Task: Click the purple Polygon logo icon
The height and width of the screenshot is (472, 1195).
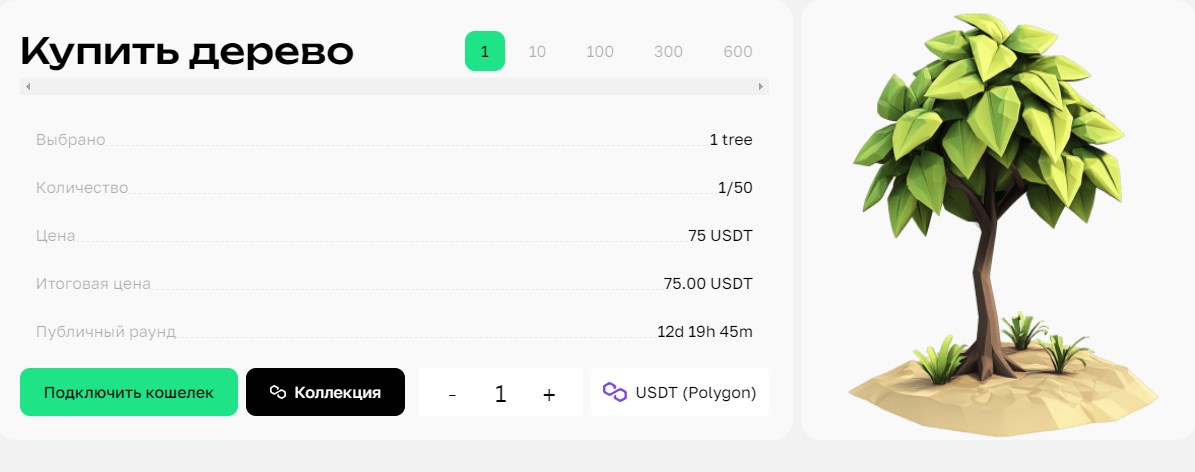Action: click(x=615, y=392)
